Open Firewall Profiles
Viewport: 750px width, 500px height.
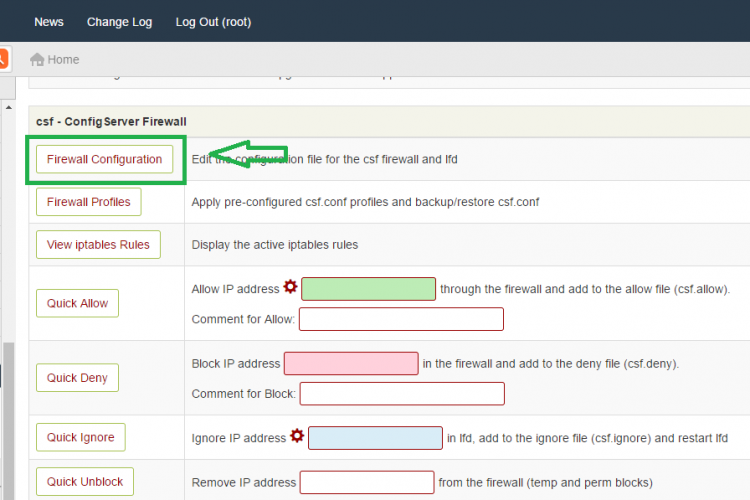(x=88, y=202)
